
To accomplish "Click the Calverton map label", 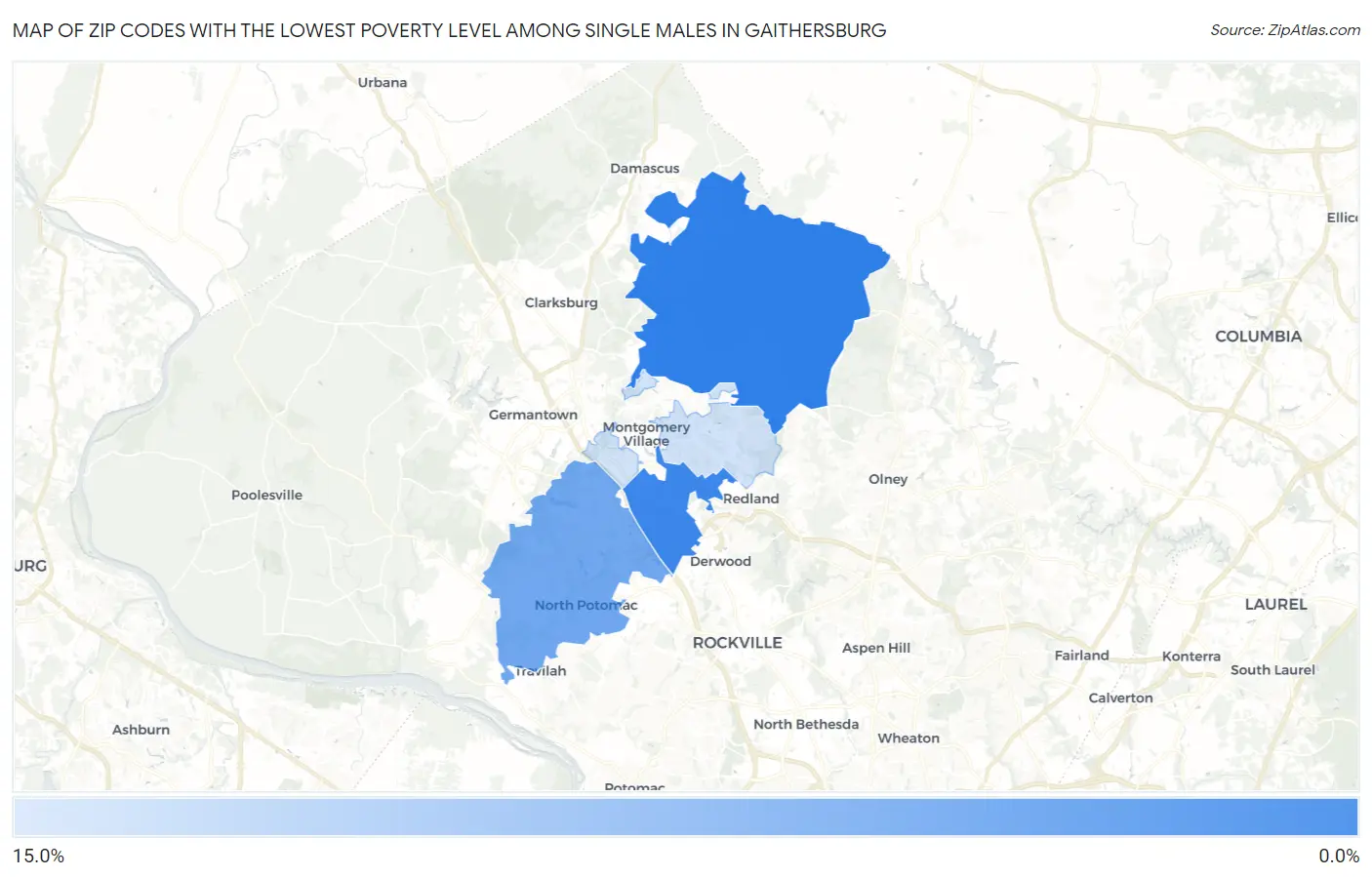I will pyautogui.click(x=1120, y=698).
